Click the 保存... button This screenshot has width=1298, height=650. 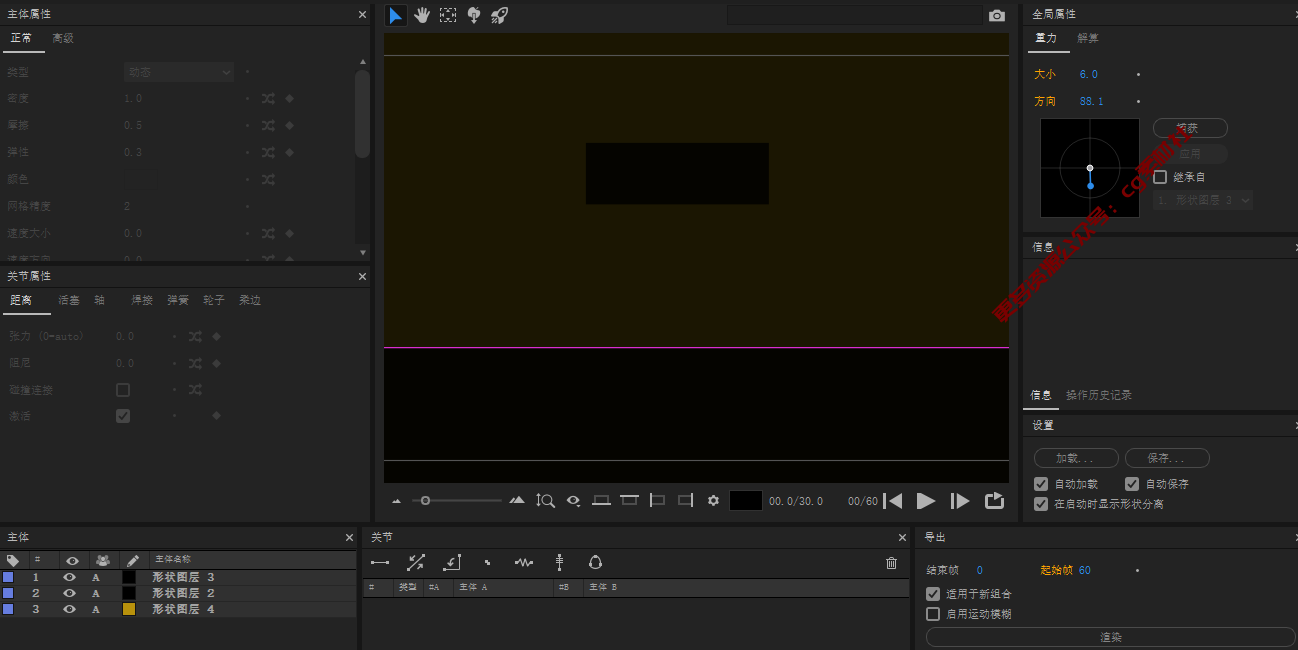(x=1167, y=458)
